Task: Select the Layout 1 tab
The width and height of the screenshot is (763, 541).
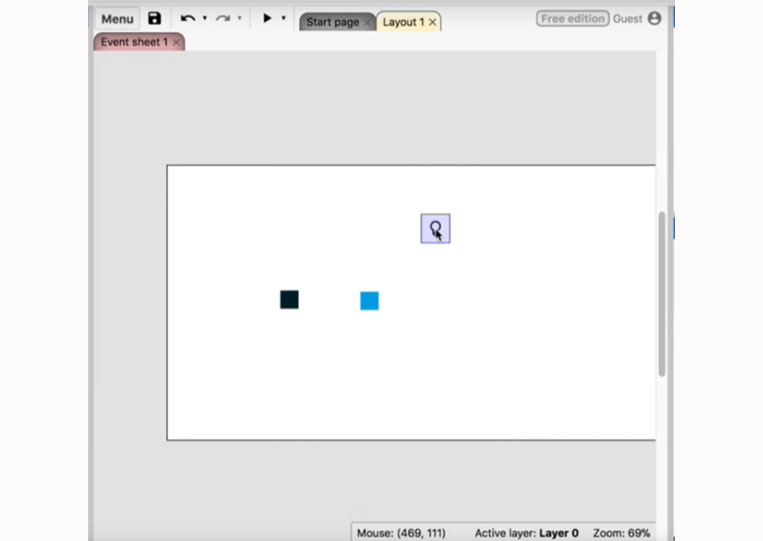Action: (403, 22)
